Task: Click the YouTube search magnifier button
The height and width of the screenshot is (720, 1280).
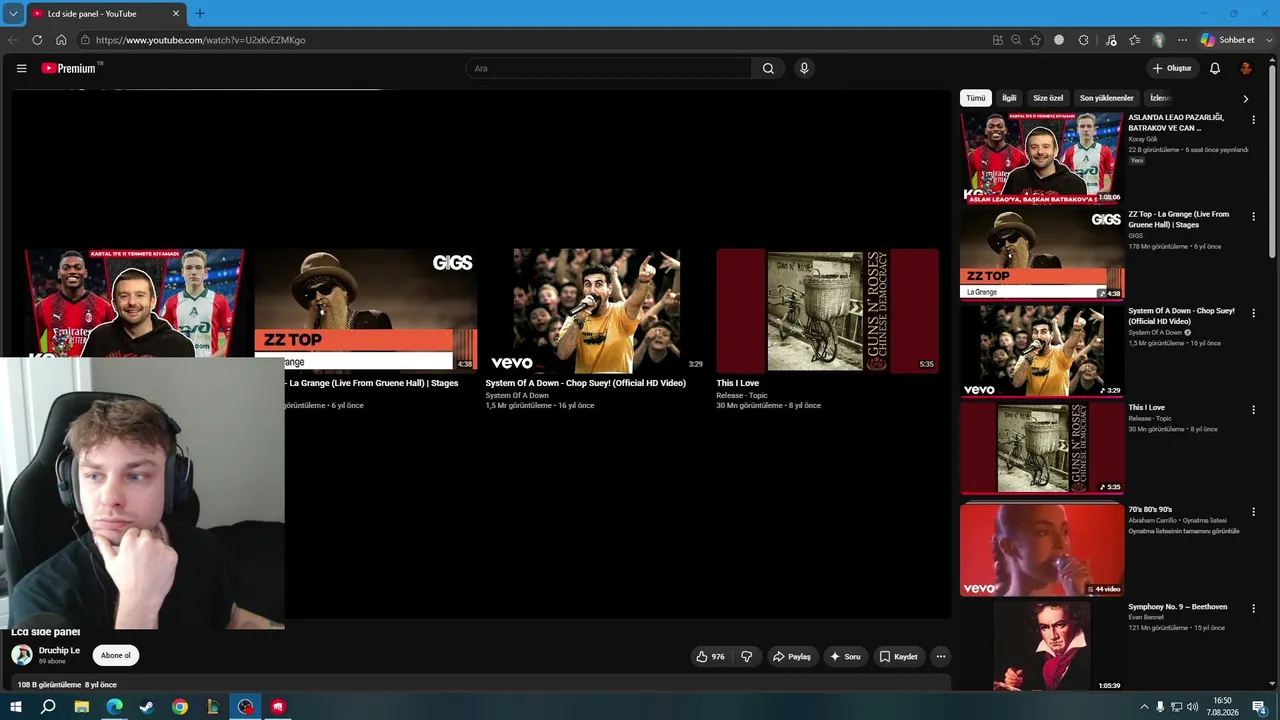Action: [768, 68]
